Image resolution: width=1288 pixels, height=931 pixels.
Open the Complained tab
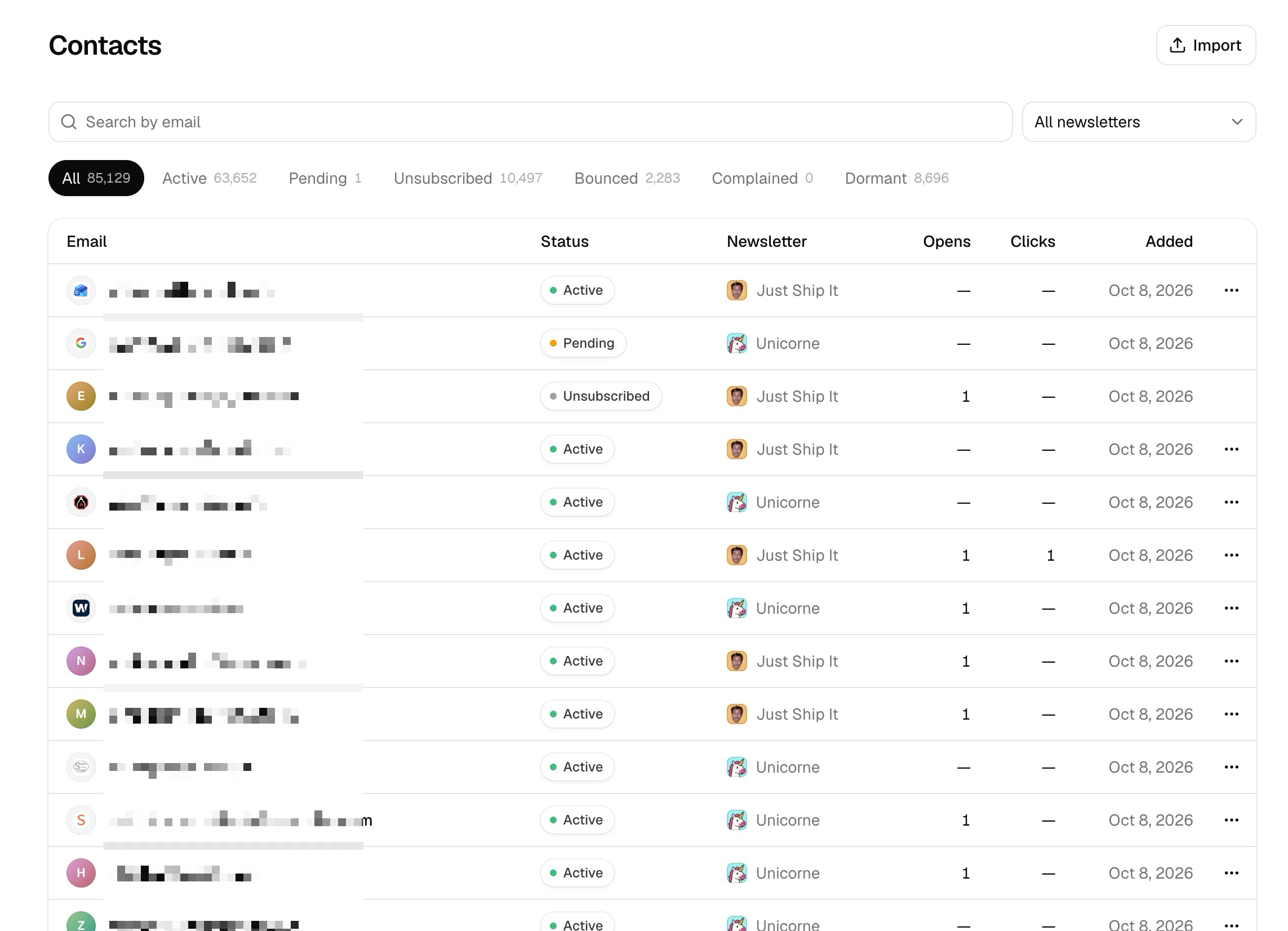(x=762, y=178)
